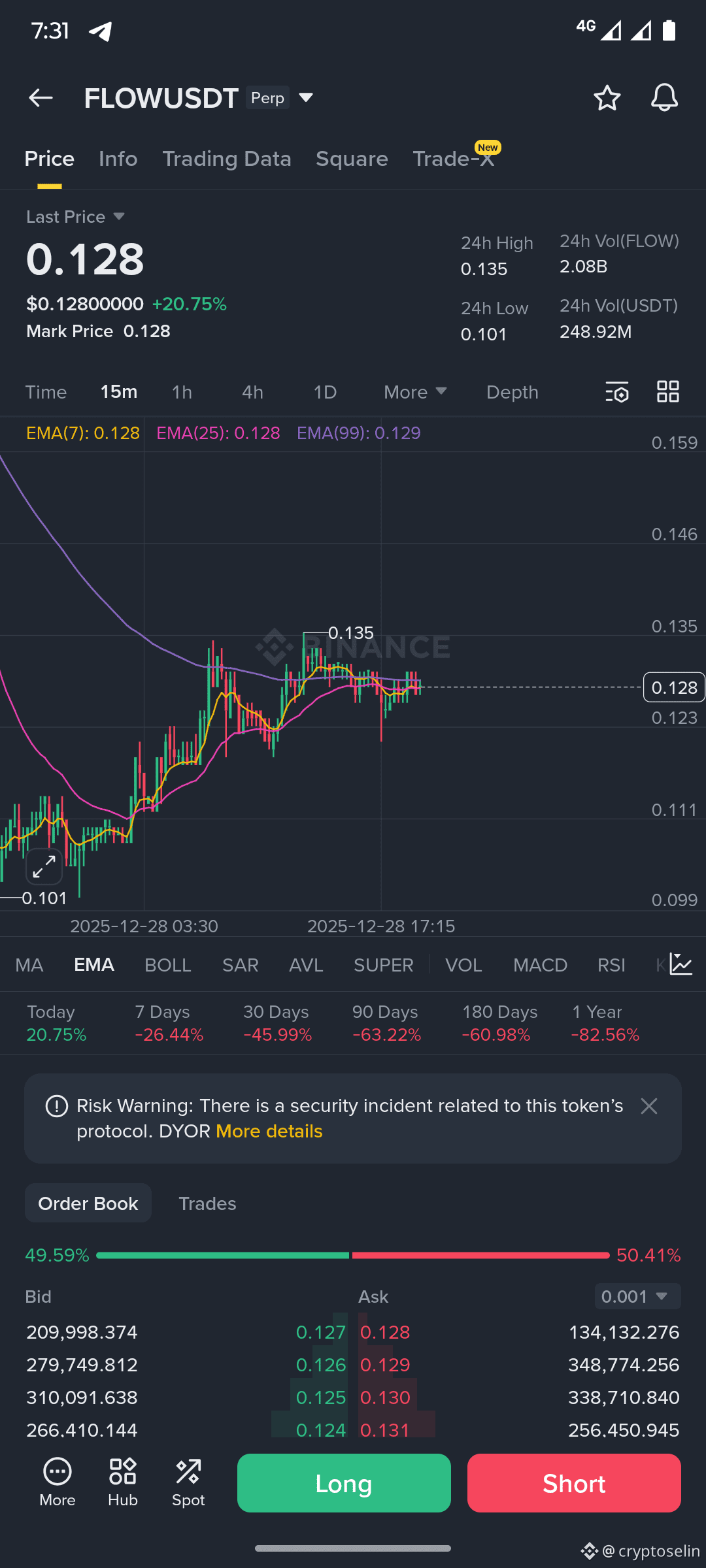Open the 0.001 order book precision dropdown

pos(637,1296)
